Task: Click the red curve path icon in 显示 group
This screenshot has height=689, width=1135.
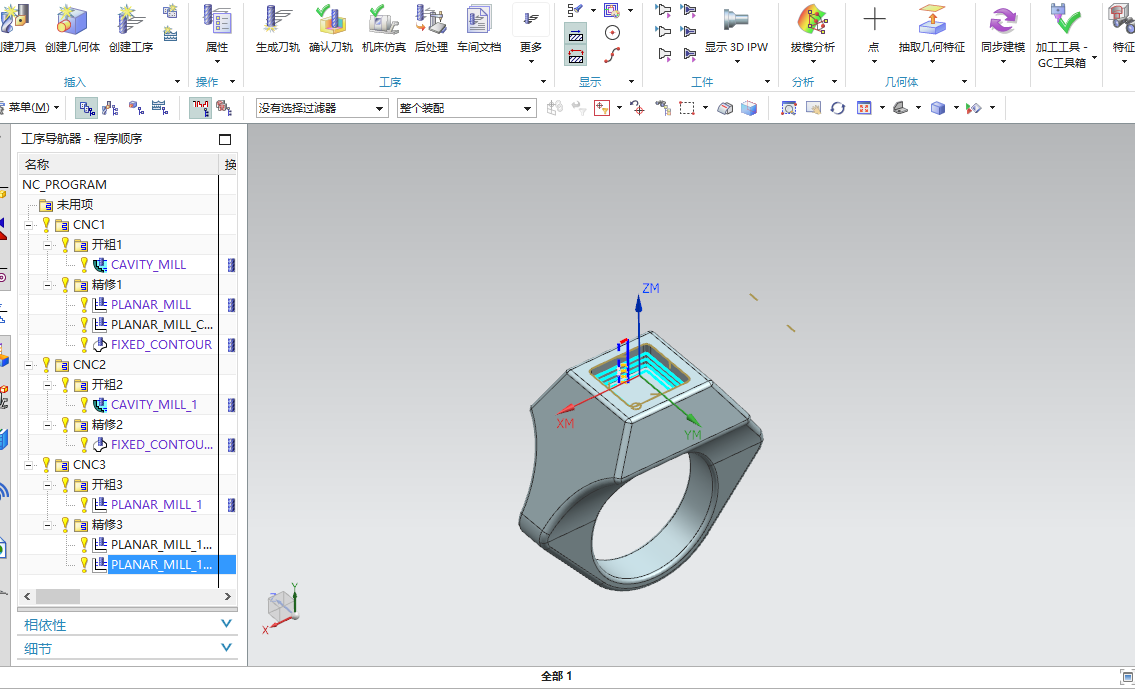Action: (612, 55)
